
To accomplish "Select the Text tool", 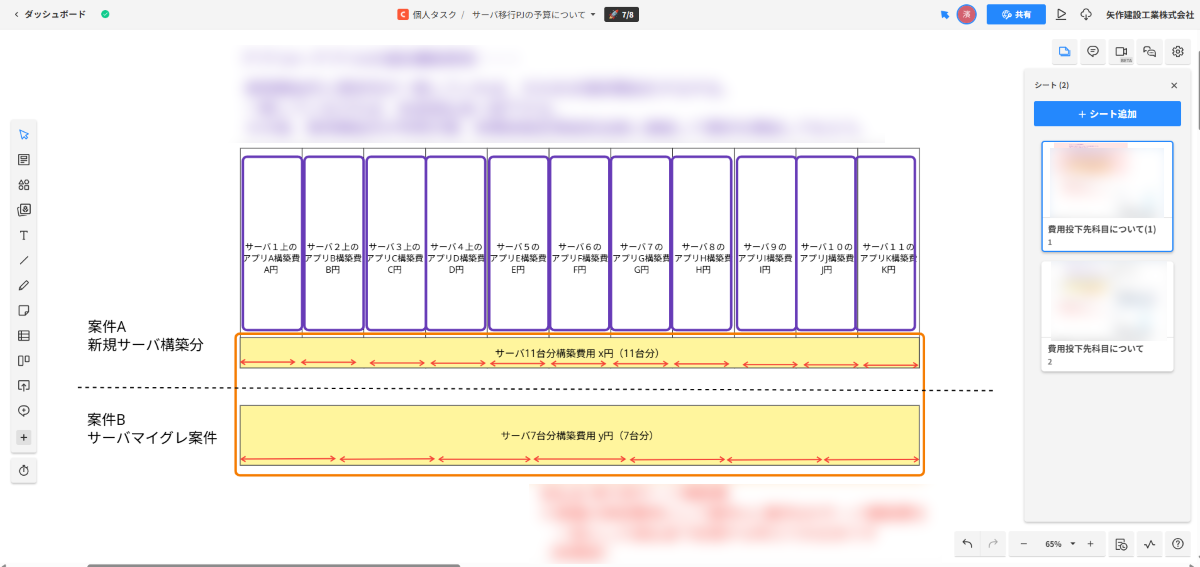I will pos(24,235).
